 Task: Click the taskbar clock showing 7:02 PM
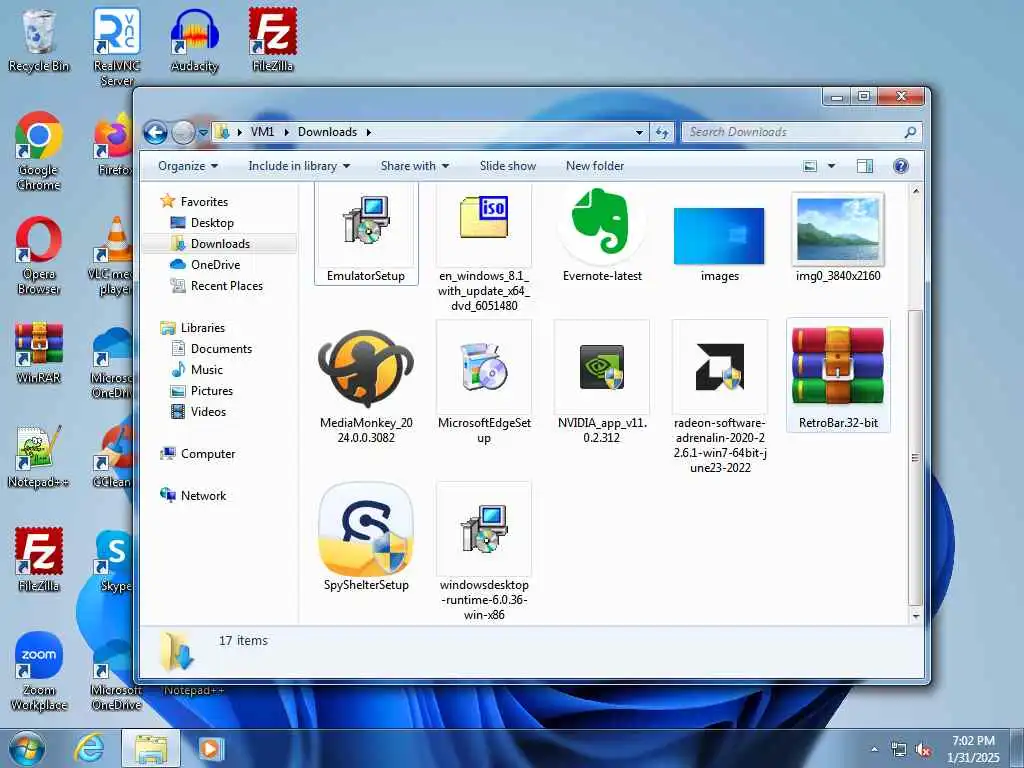[973, 749]
